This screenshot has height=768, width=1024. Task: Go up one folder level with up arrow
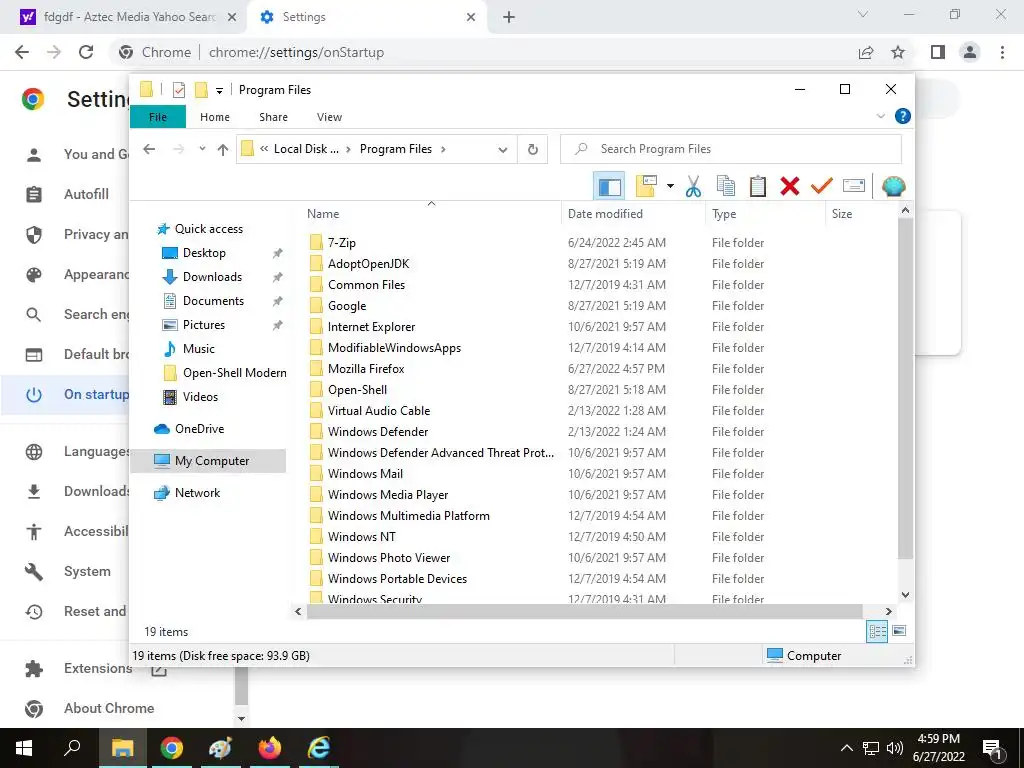point(223,150)
